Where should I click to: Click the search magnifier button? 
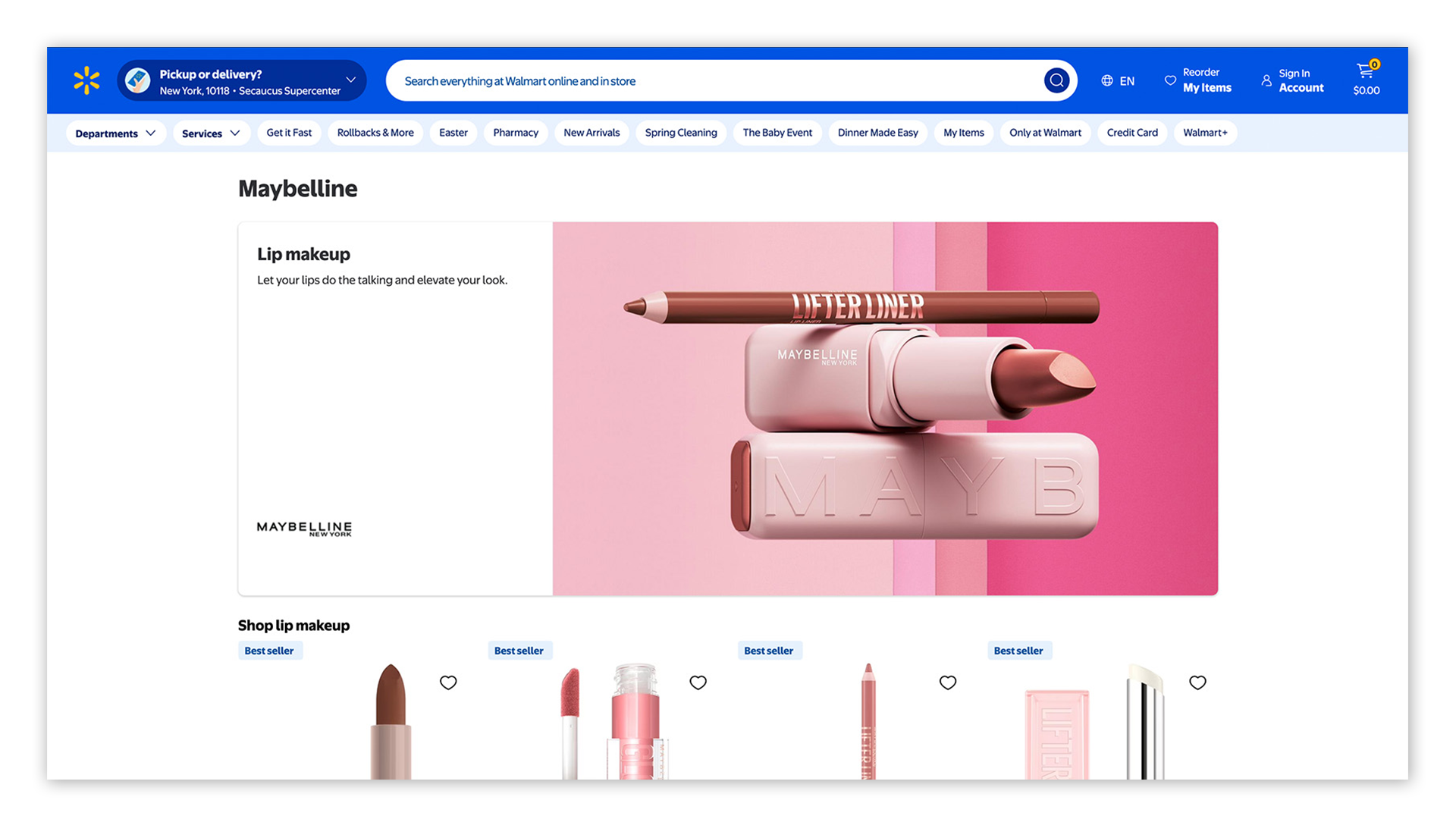[x=1056, y=80]
